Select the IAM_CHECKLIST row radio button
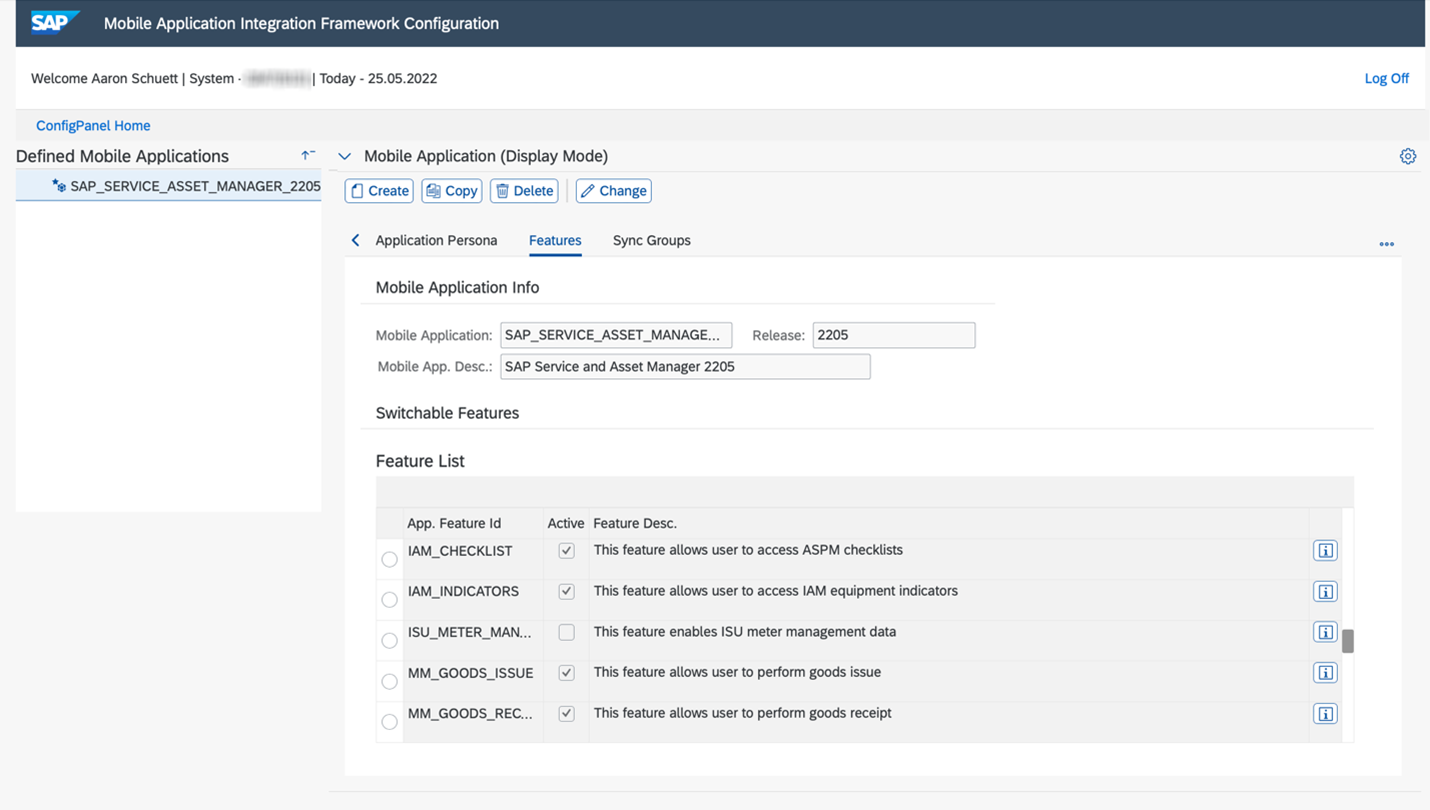This screenshot has height=810, width=1430. (x=389, y=559)
